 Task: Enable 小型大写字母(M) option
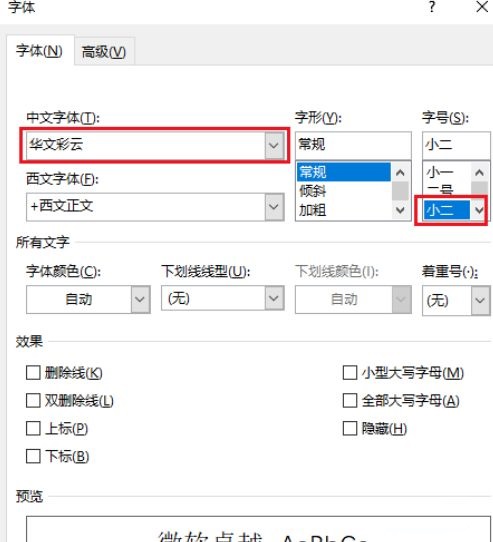click(350, 373)
